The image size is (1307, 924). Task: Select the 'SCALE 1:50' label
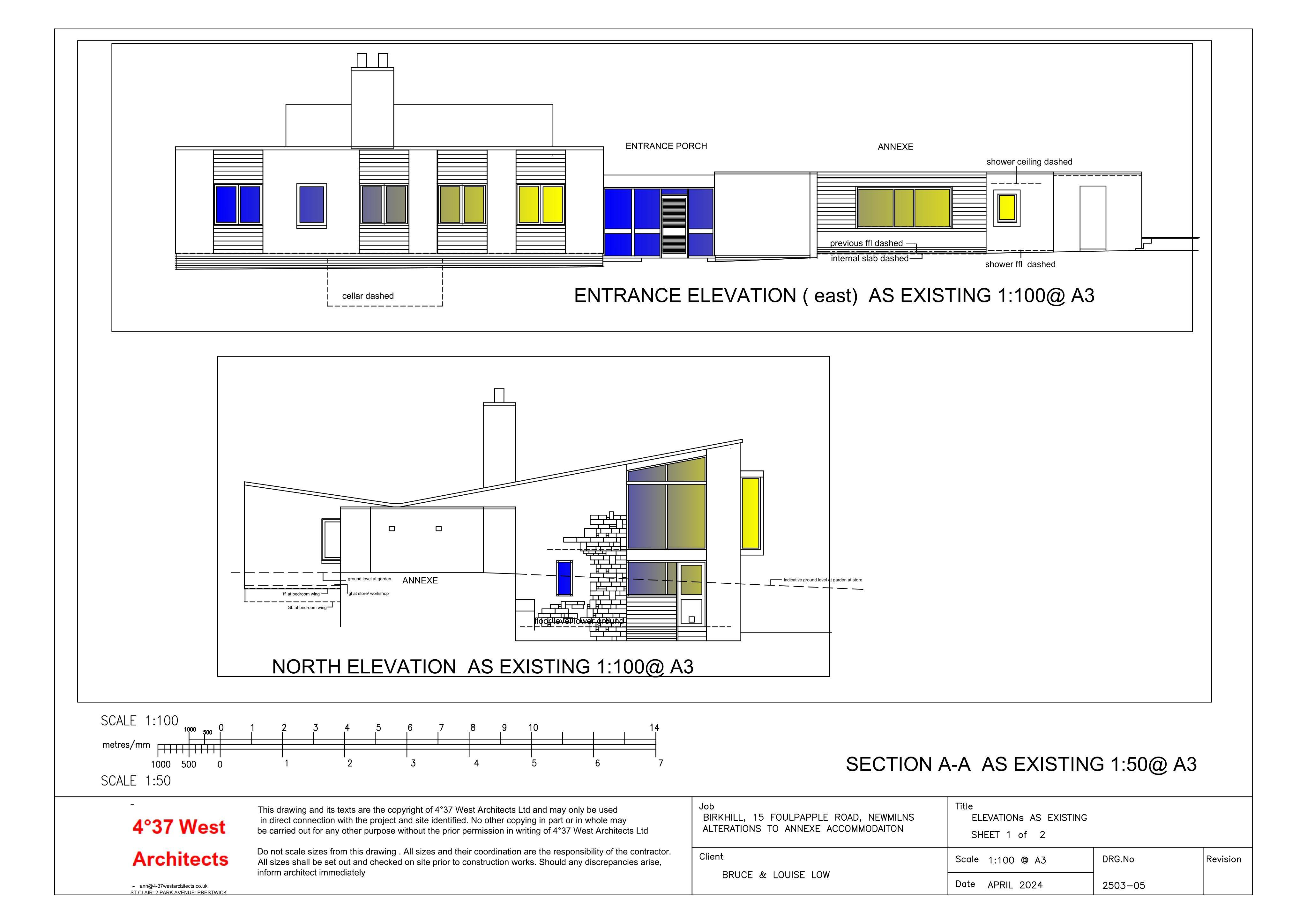pos(136,781)
